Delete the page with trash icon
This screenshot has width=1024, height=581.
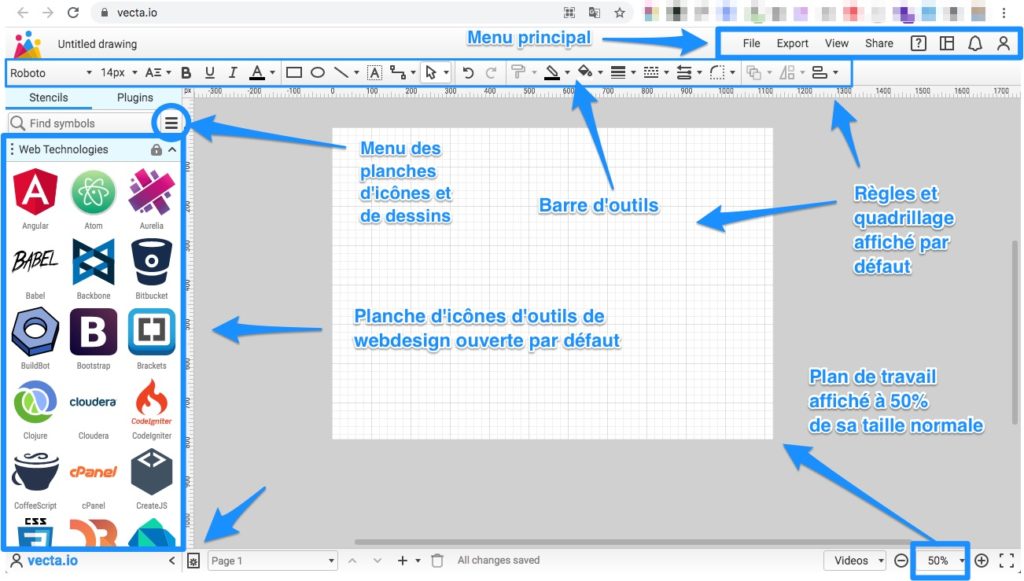(x=437, y=561)
